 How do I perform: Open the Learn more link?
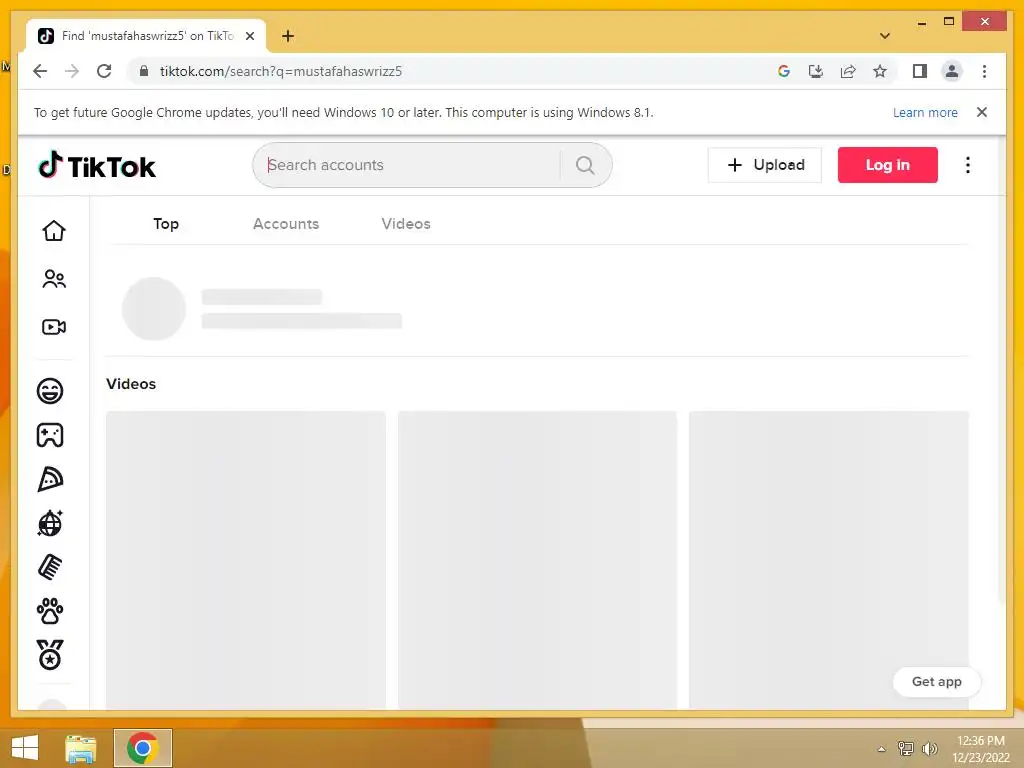(925, 112)
